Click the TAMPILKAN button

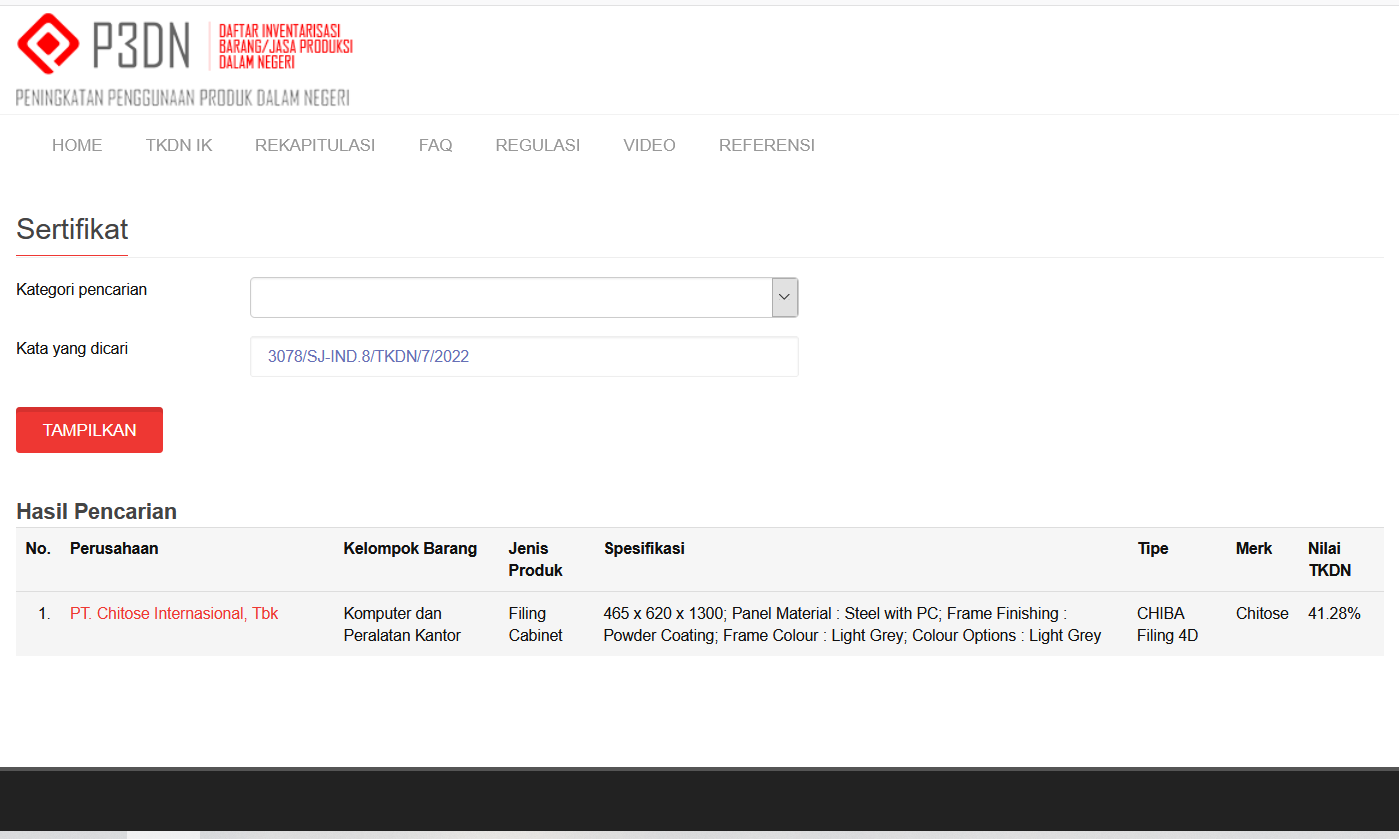click(89, 430)
